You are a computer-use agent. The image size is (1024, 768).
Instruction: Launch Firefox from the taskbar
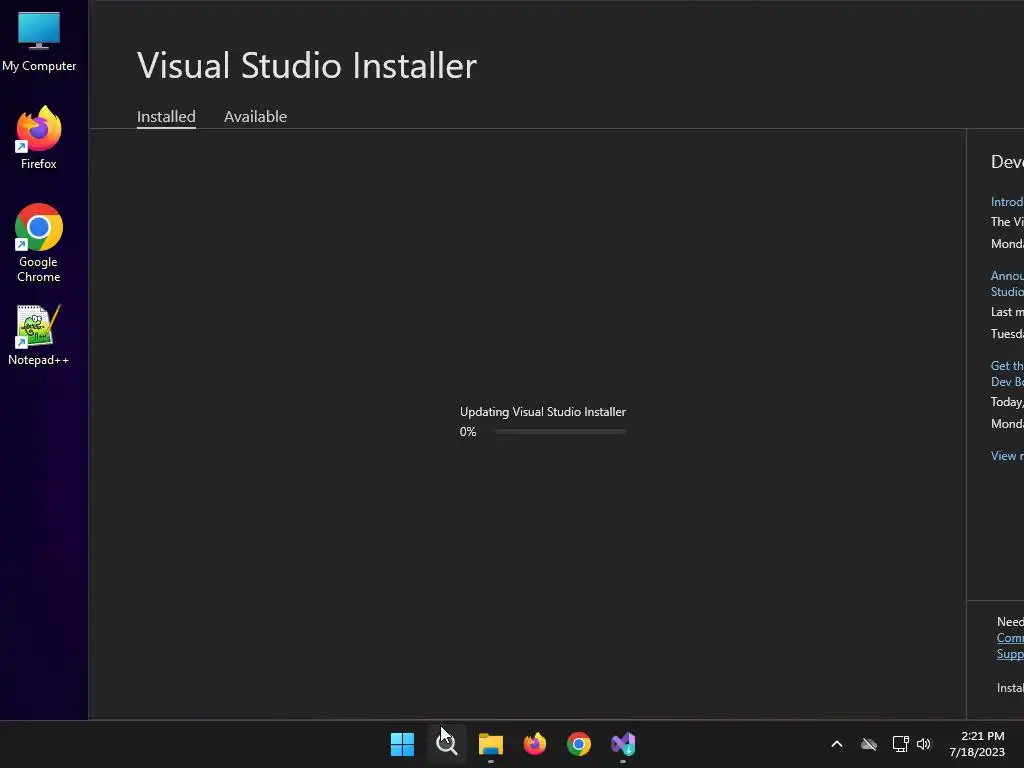(535, 744)
